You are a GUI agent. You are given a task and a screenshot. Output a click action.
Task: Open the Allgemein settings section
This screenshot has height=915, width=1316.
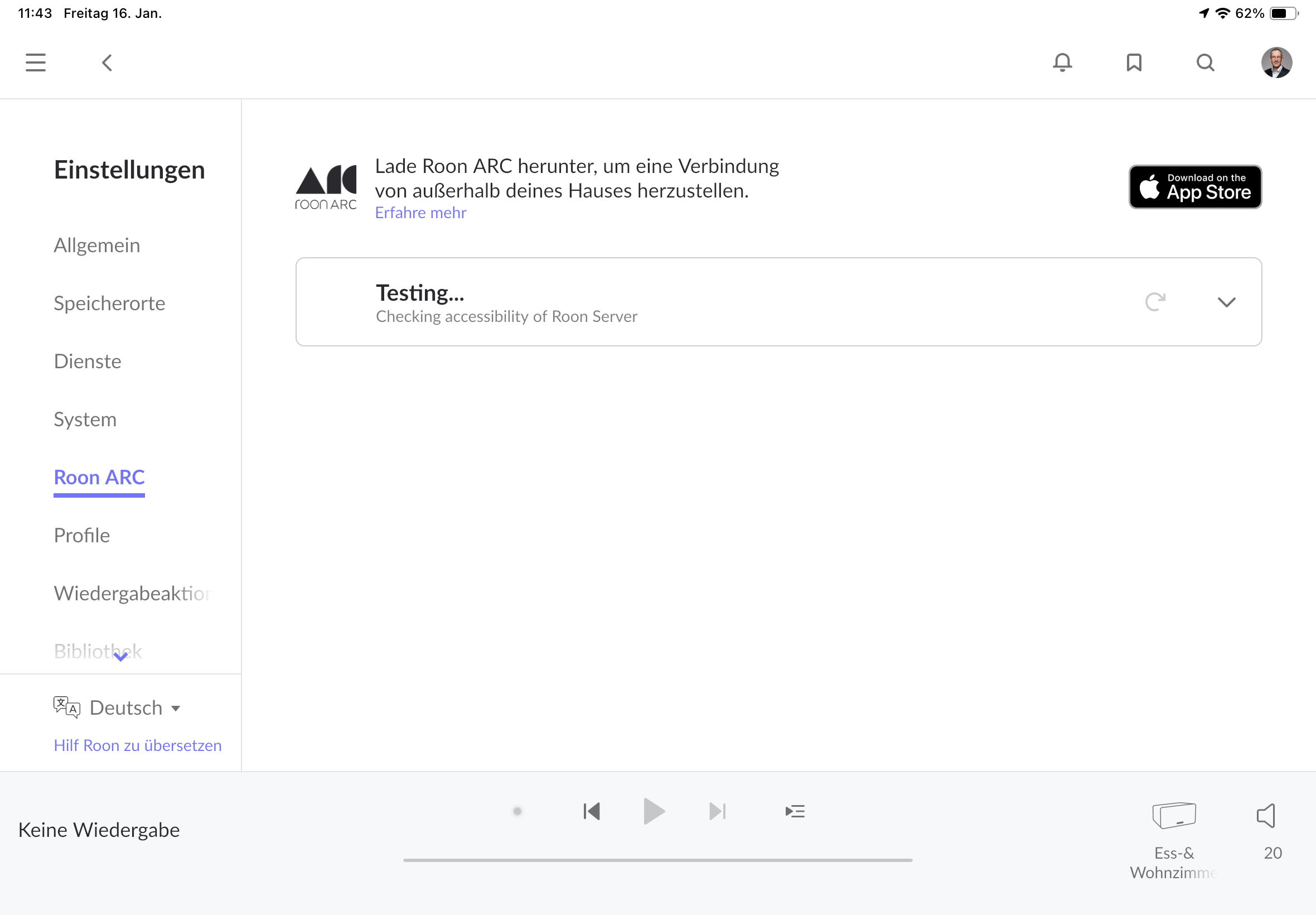coord(97,245)
